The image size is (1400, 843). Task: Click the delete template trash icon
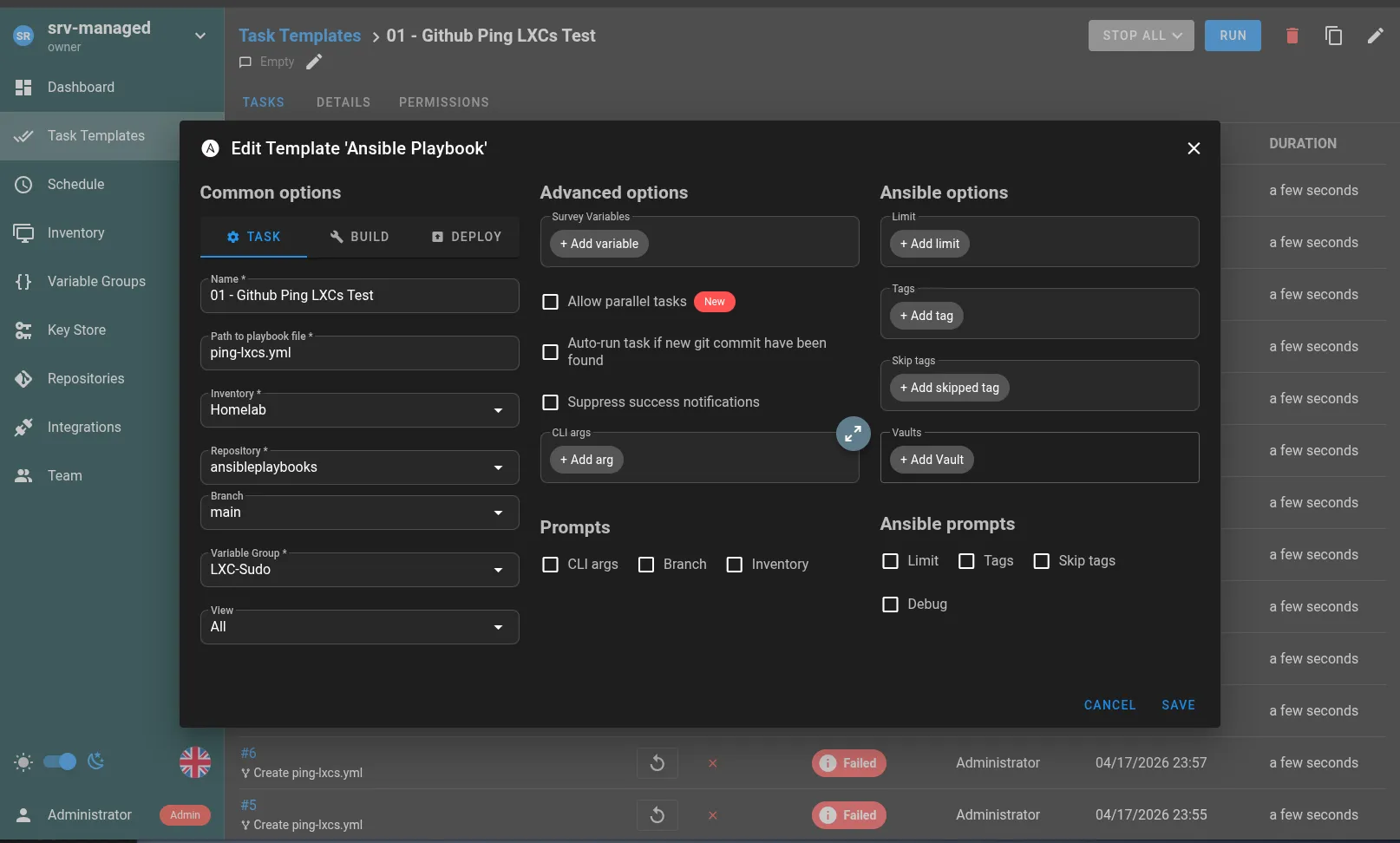click(1292, 36)
